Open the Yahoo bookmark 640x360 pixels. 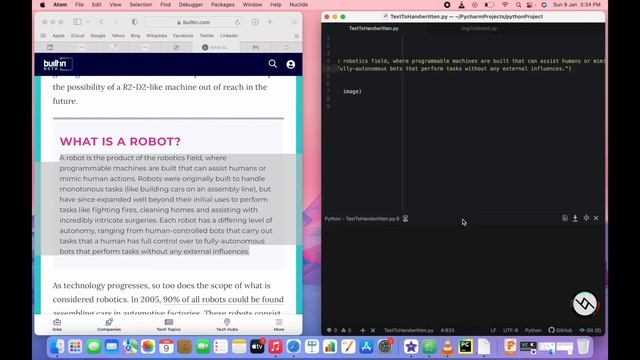click(118, 36)
